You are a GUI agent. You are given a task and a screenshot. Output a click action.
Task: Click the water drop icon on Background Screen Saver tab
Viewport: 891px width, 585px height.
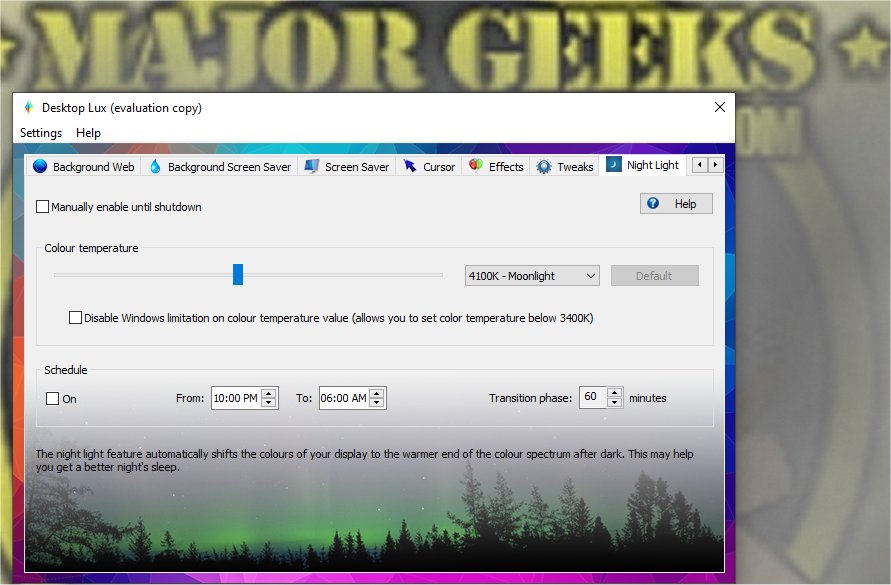click(155, 167)
